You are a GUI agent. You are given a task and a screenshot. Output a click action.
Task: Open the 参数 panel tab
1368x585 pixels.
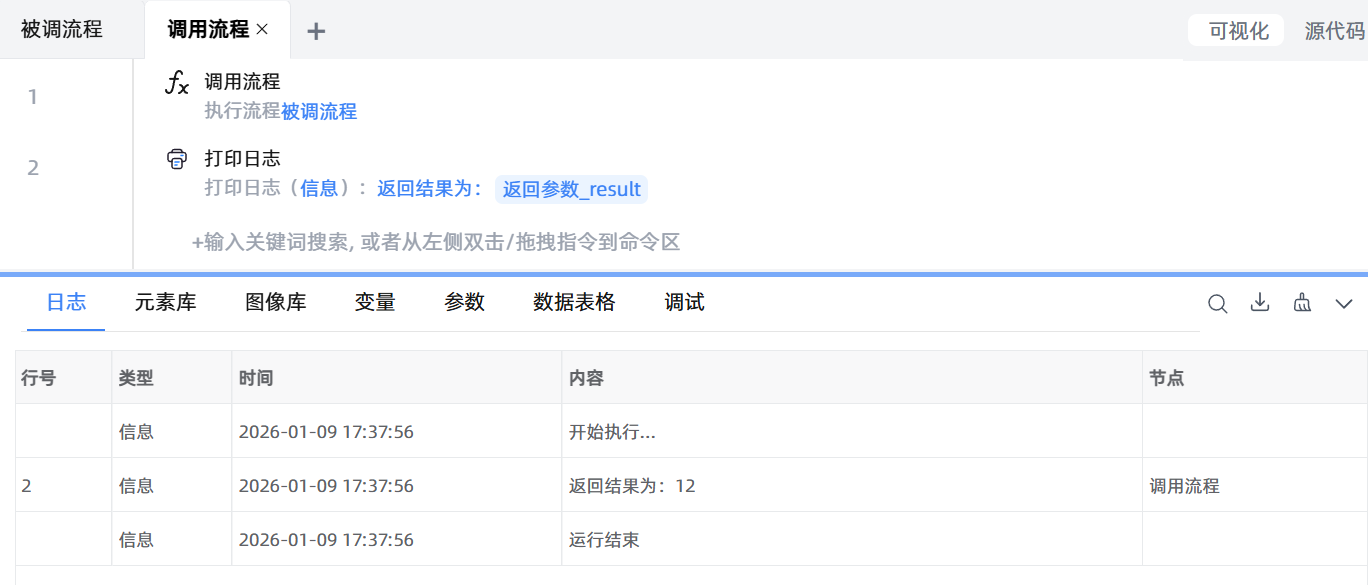(x=464, y=302)
